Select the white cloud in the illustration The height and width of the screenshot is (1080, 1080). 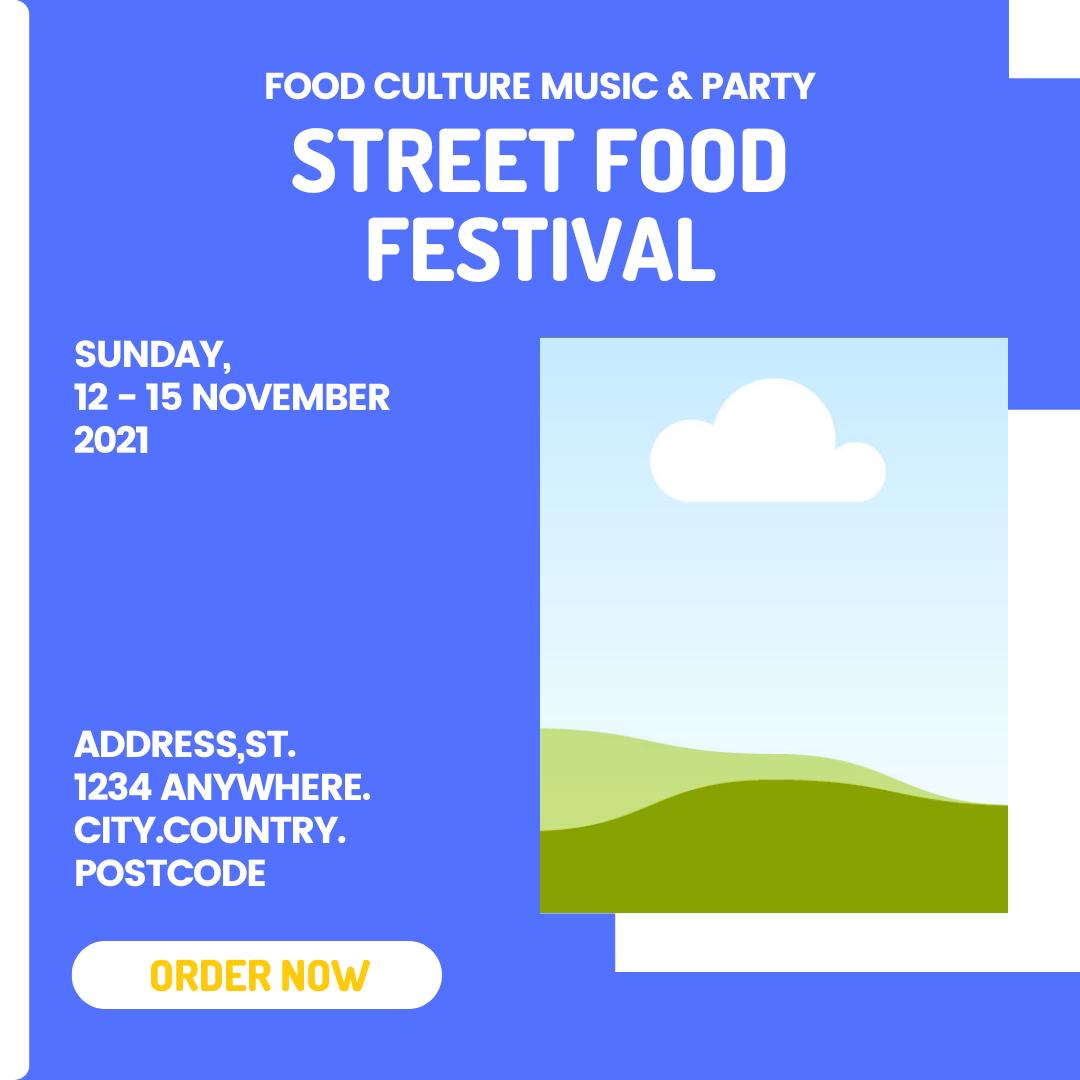(768, 450)
